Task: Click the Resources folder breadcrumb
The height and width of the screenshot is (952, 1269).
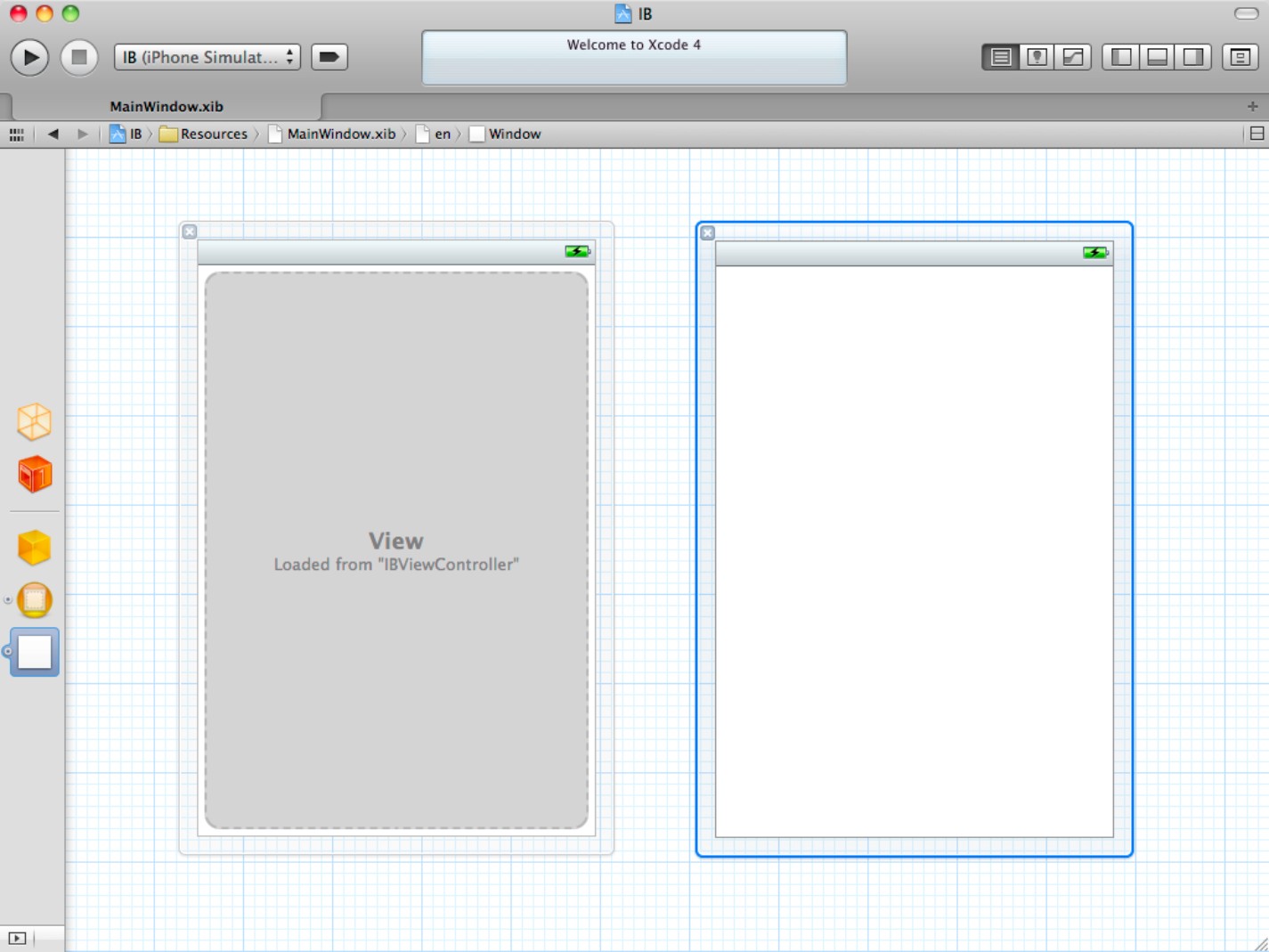Action: point(203,134)
